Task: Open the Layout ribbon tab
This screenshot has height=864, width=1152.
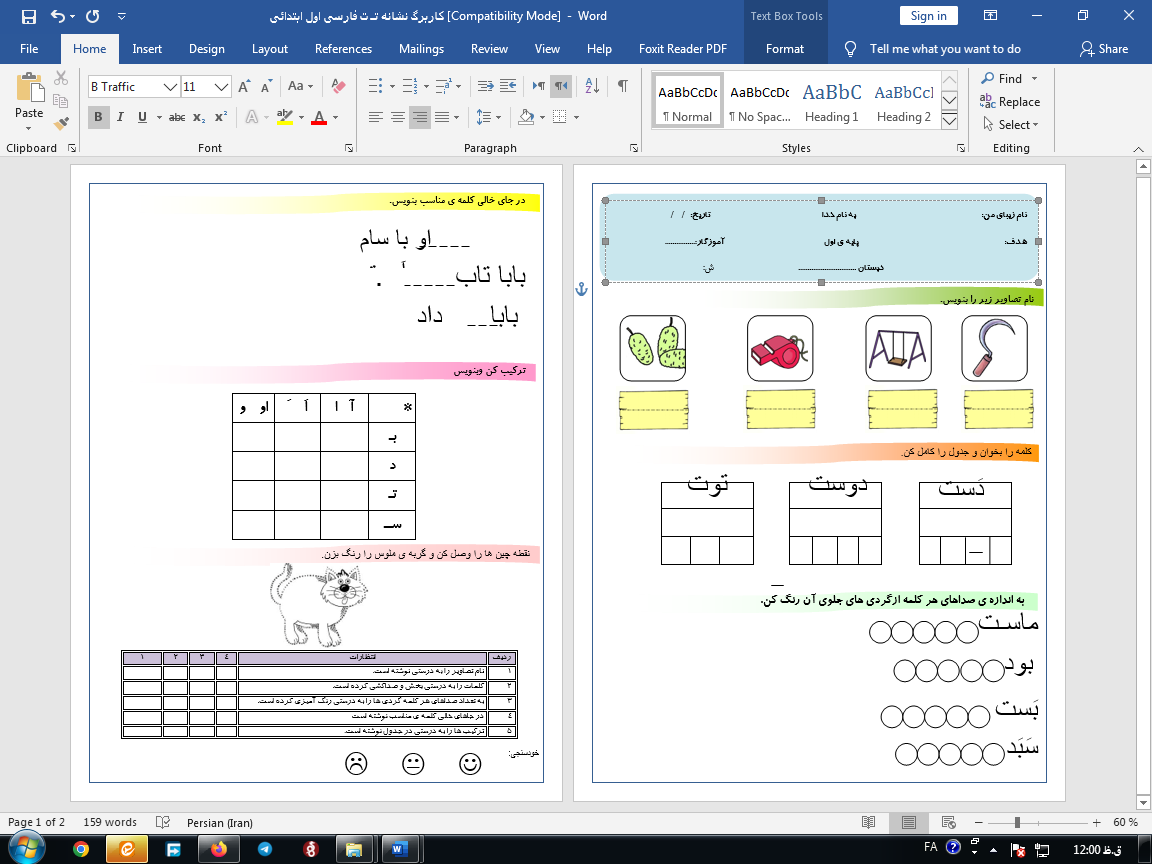Action: [269, 49]
